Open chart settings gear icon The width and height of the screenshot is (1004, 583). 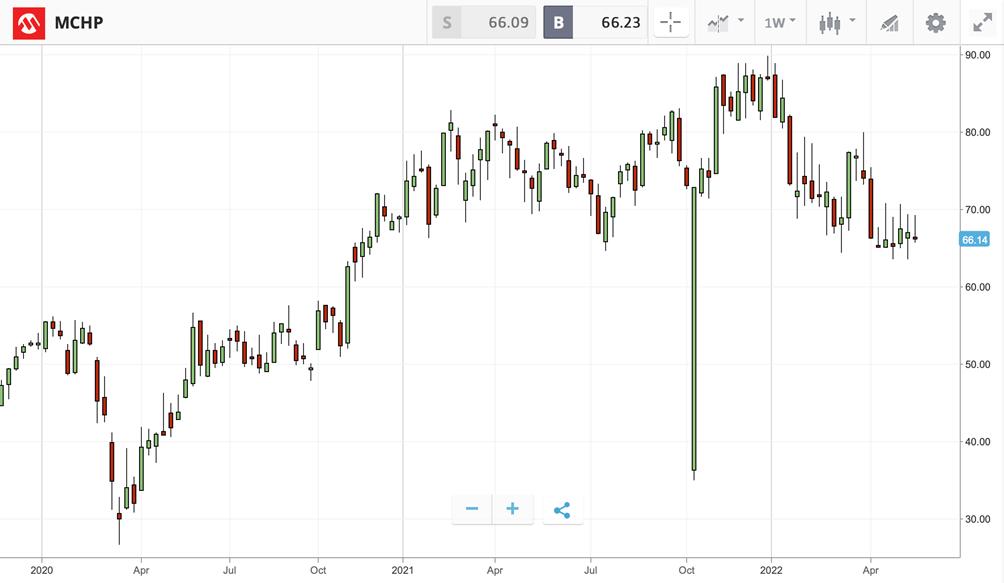[935, 22]
